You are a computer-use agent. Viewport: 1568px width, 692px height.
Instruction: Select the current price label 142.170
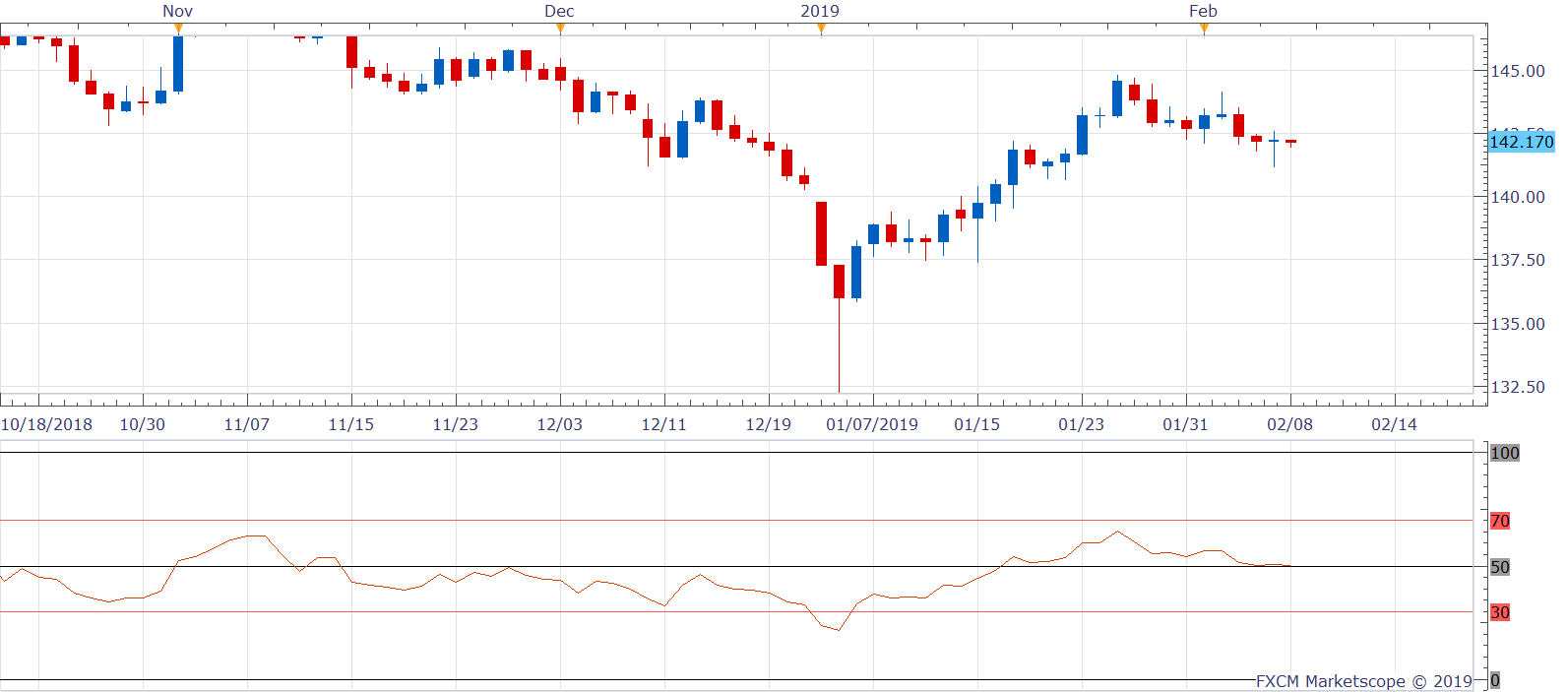coord(1521,142)
